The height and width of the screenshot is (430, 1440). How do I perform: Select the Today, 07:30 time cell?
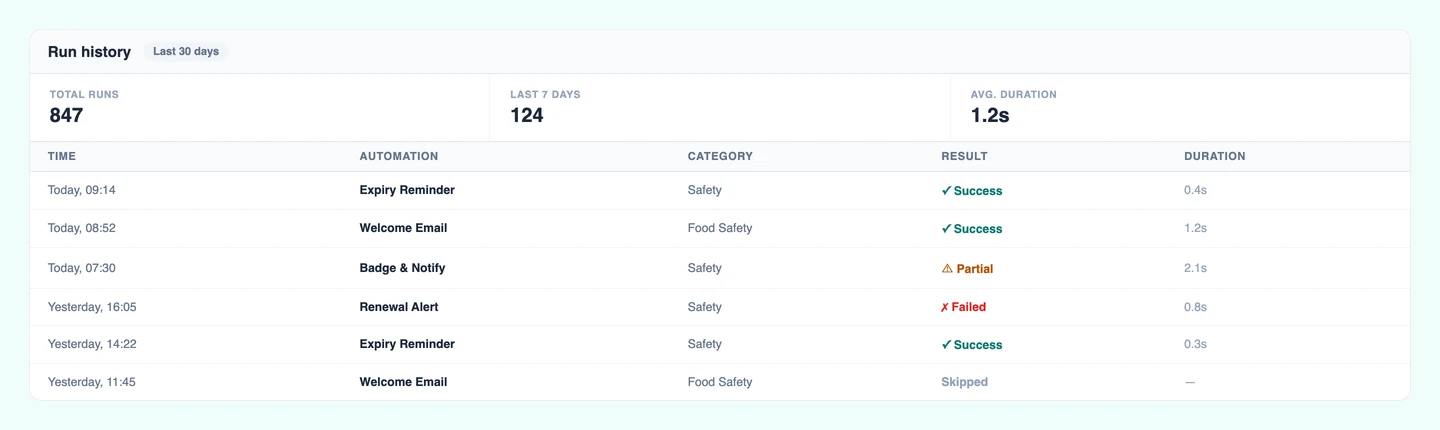tap(82, 268)
